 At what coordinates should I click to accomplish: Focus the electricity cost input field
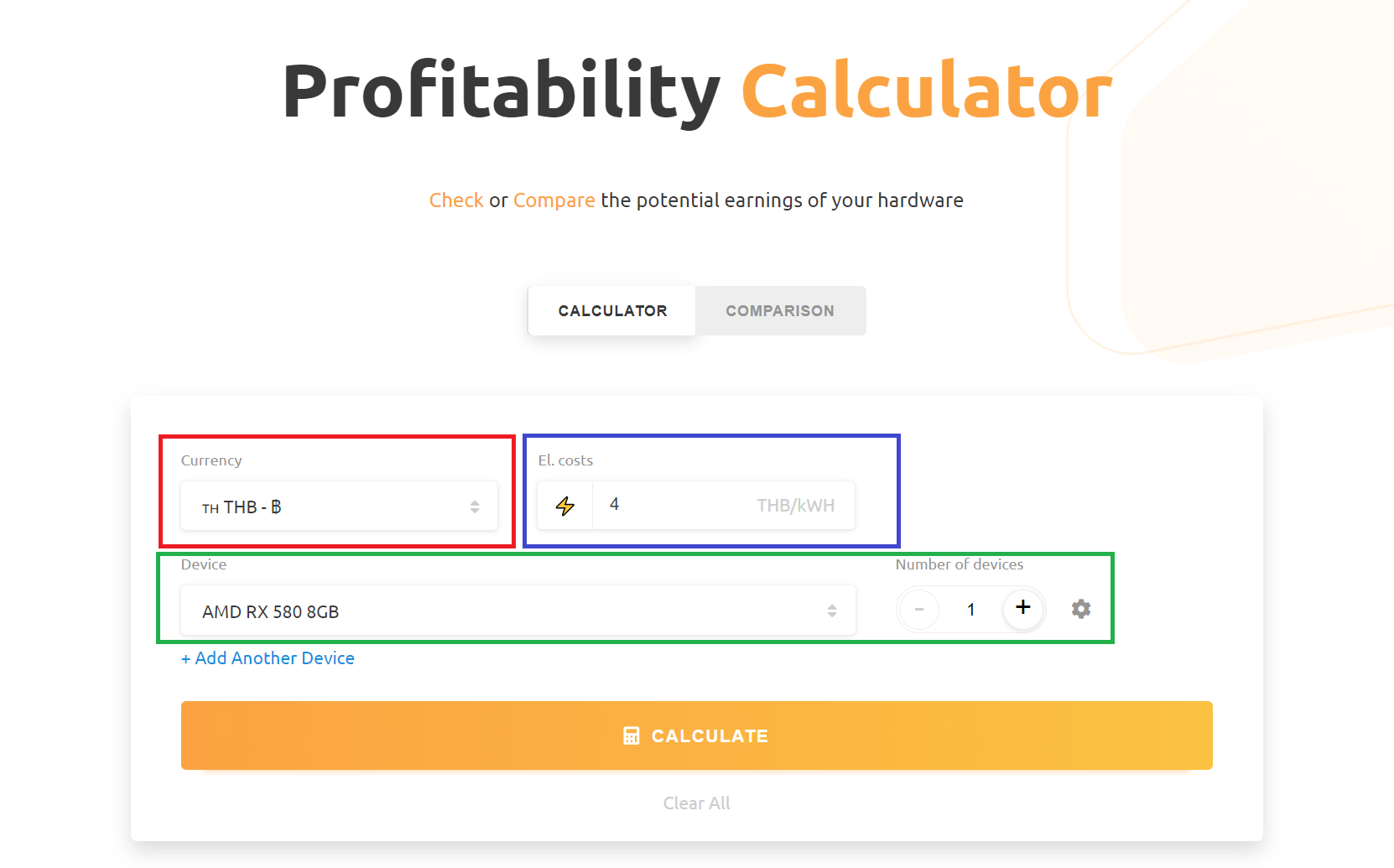tap(723, 505)
